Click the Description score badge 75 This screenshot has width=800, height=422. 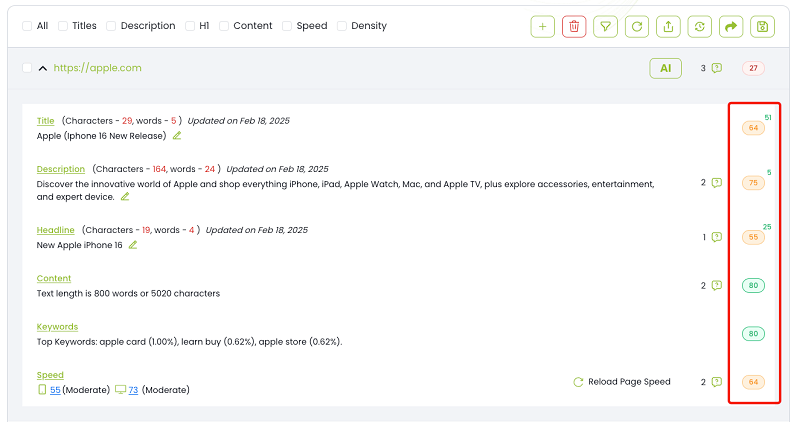pyautogui.click(x=753, y=183)
